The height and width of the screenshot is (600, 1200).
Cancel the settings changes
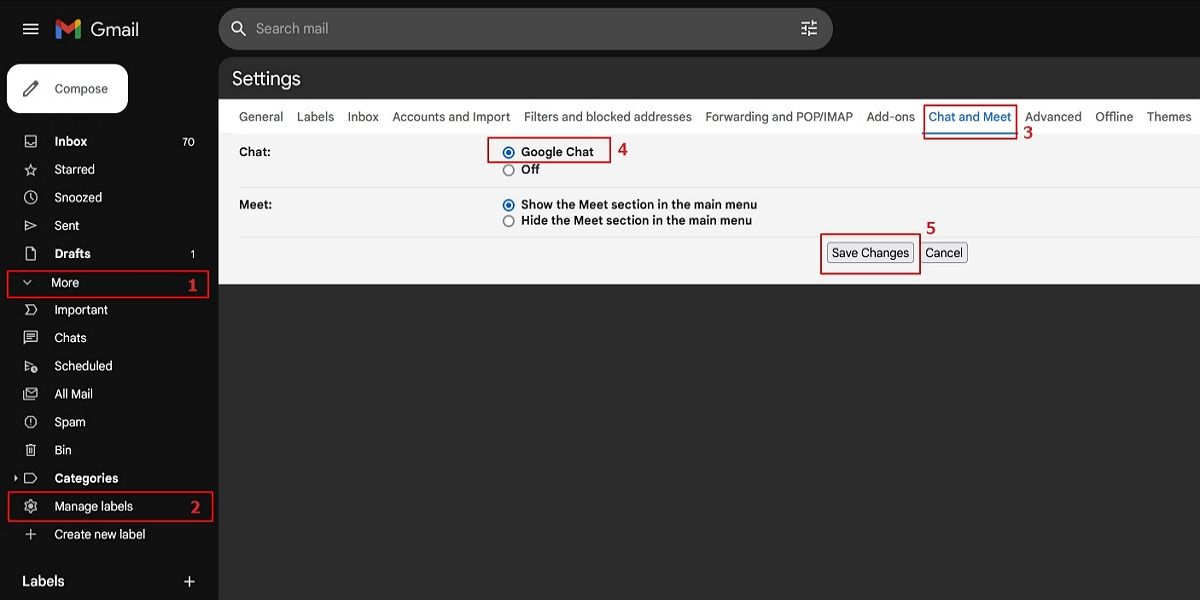point(943,252)
